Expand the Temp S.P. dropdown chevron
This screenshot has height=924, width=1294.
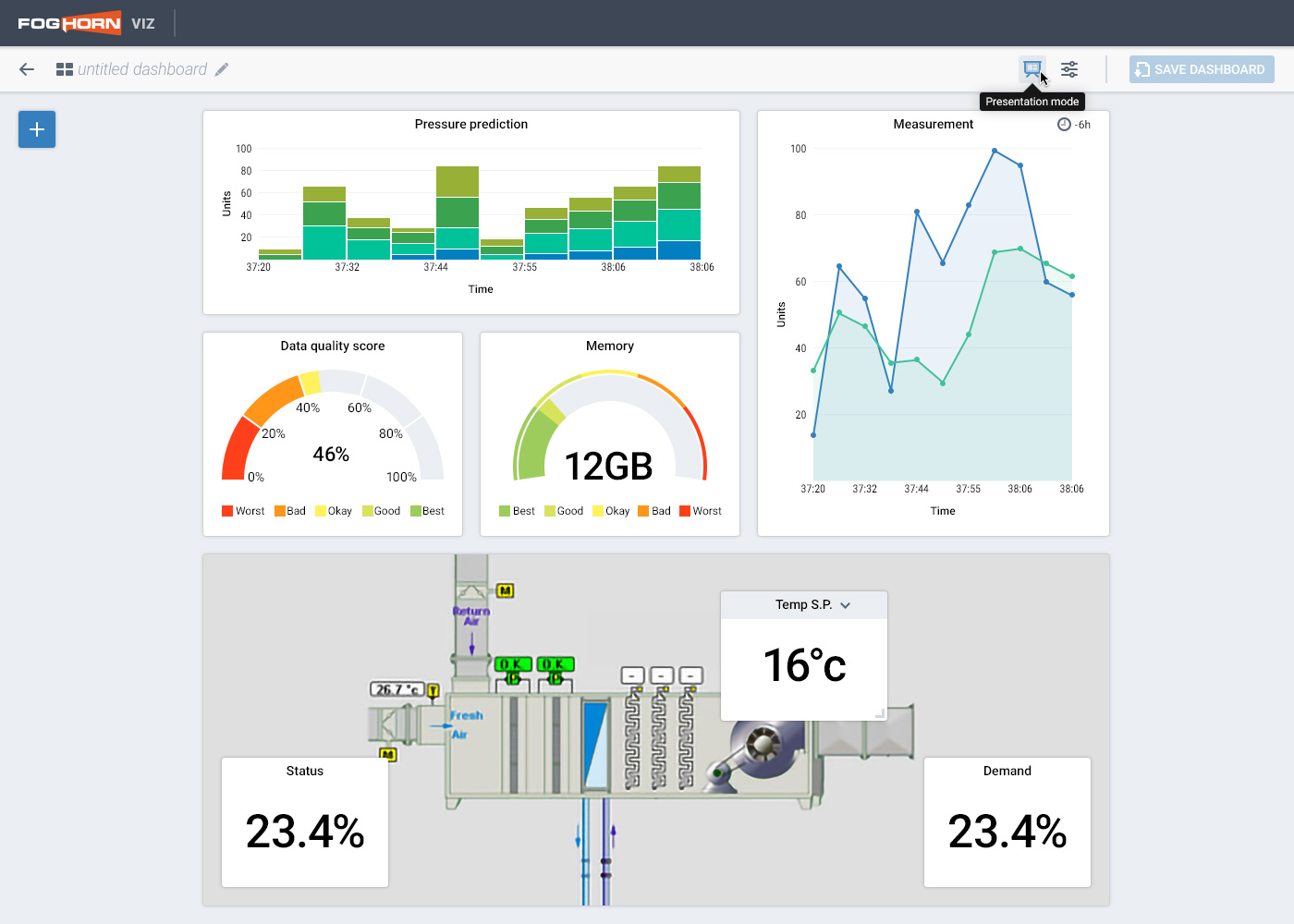(845, 605)
